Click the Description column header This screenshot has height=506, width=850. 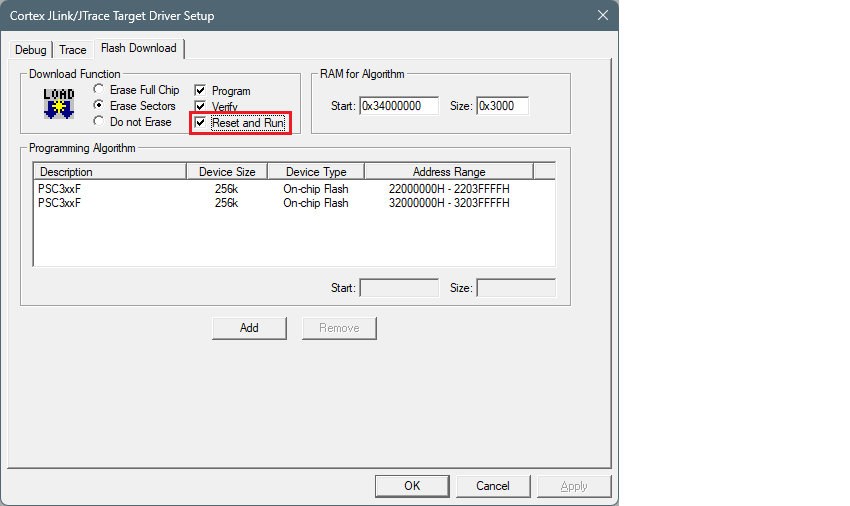tap(109, 172)
